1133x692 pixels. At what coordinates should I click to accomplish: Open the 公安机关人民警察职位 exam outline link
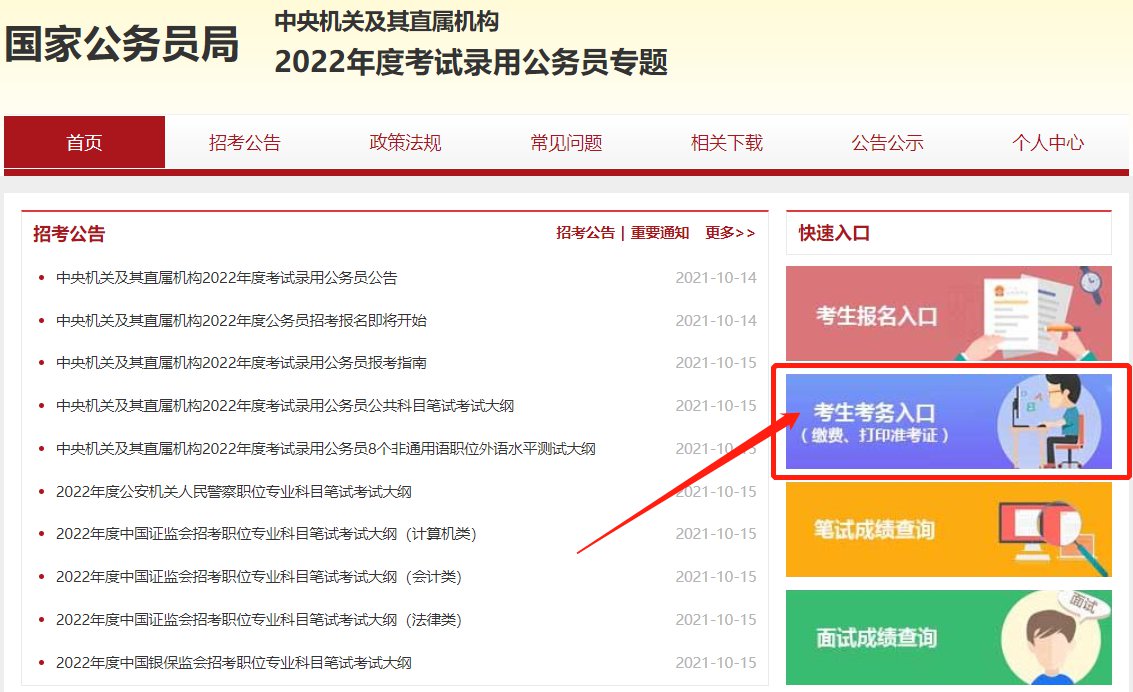[x=234, y=492]
